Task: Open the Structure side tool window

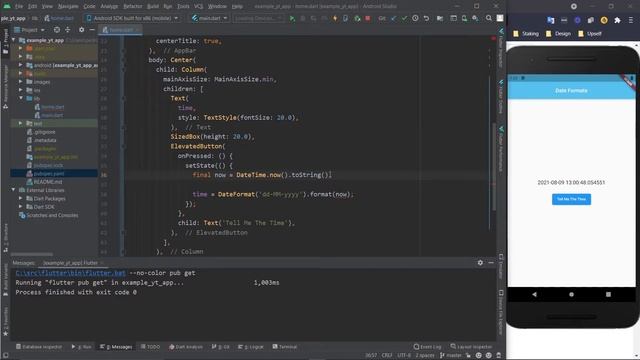Action: click(5, 238)
